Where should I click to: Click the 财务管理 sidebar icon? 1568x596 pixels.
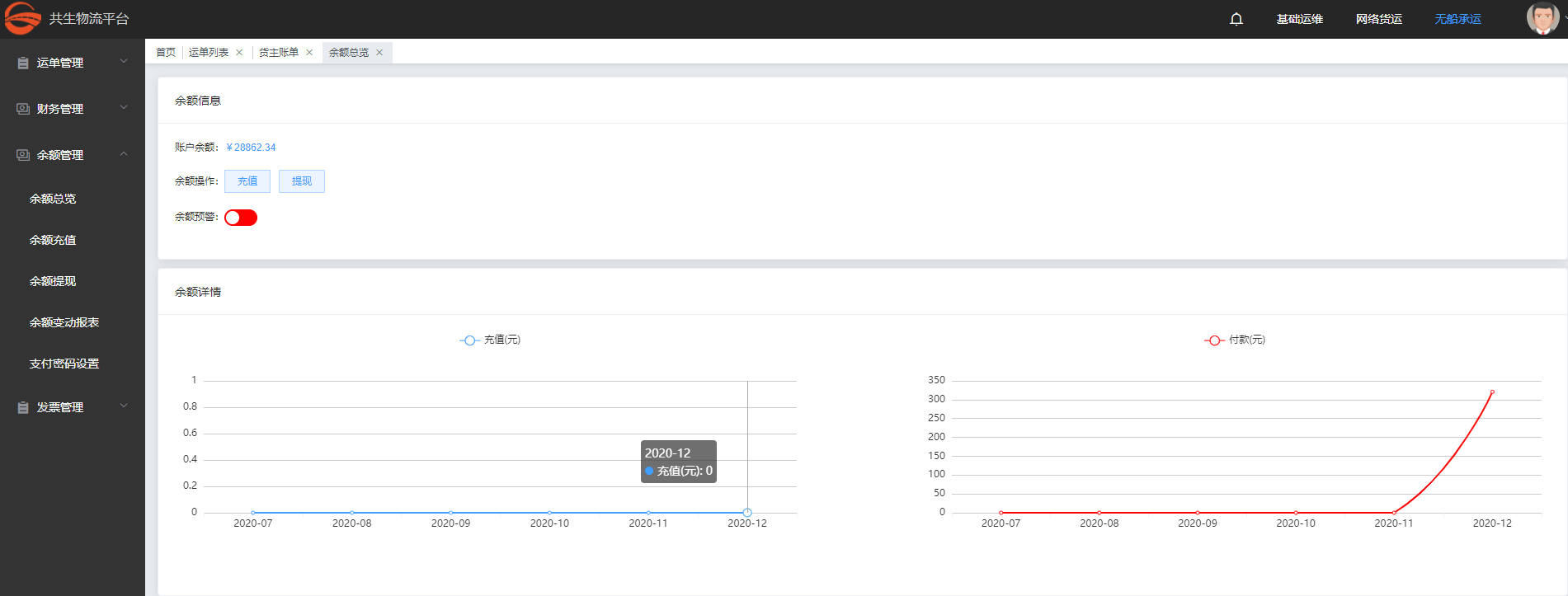click(x=23, y=109)
